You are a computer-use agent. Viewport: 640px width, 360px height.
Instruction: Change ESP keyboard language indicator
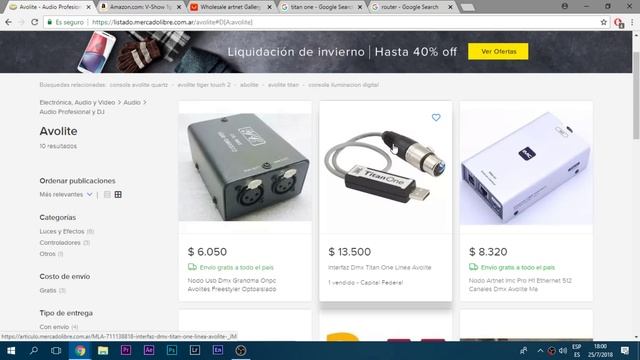(576, 351)
